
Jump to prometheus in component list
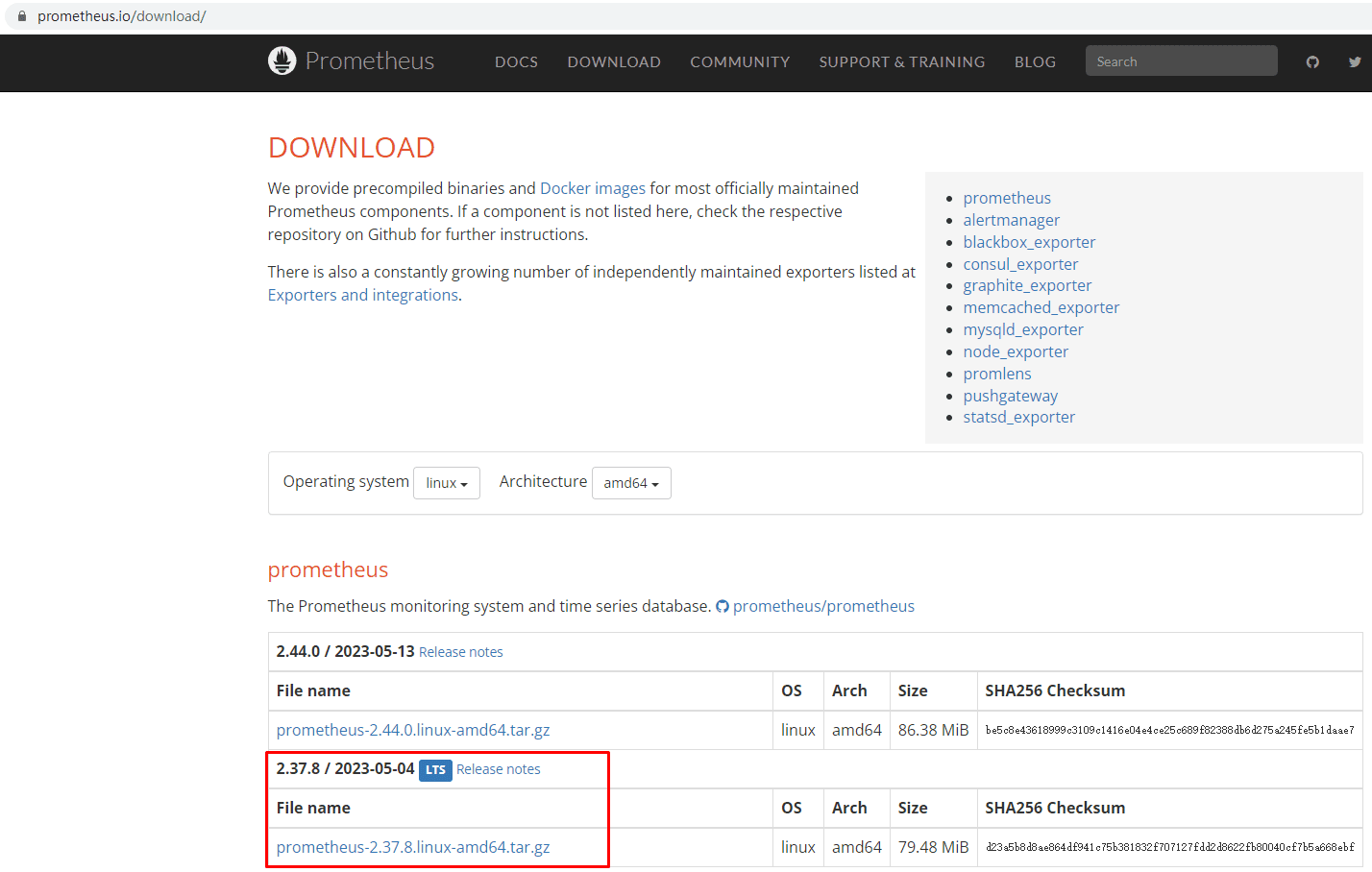pos(1007,198)
